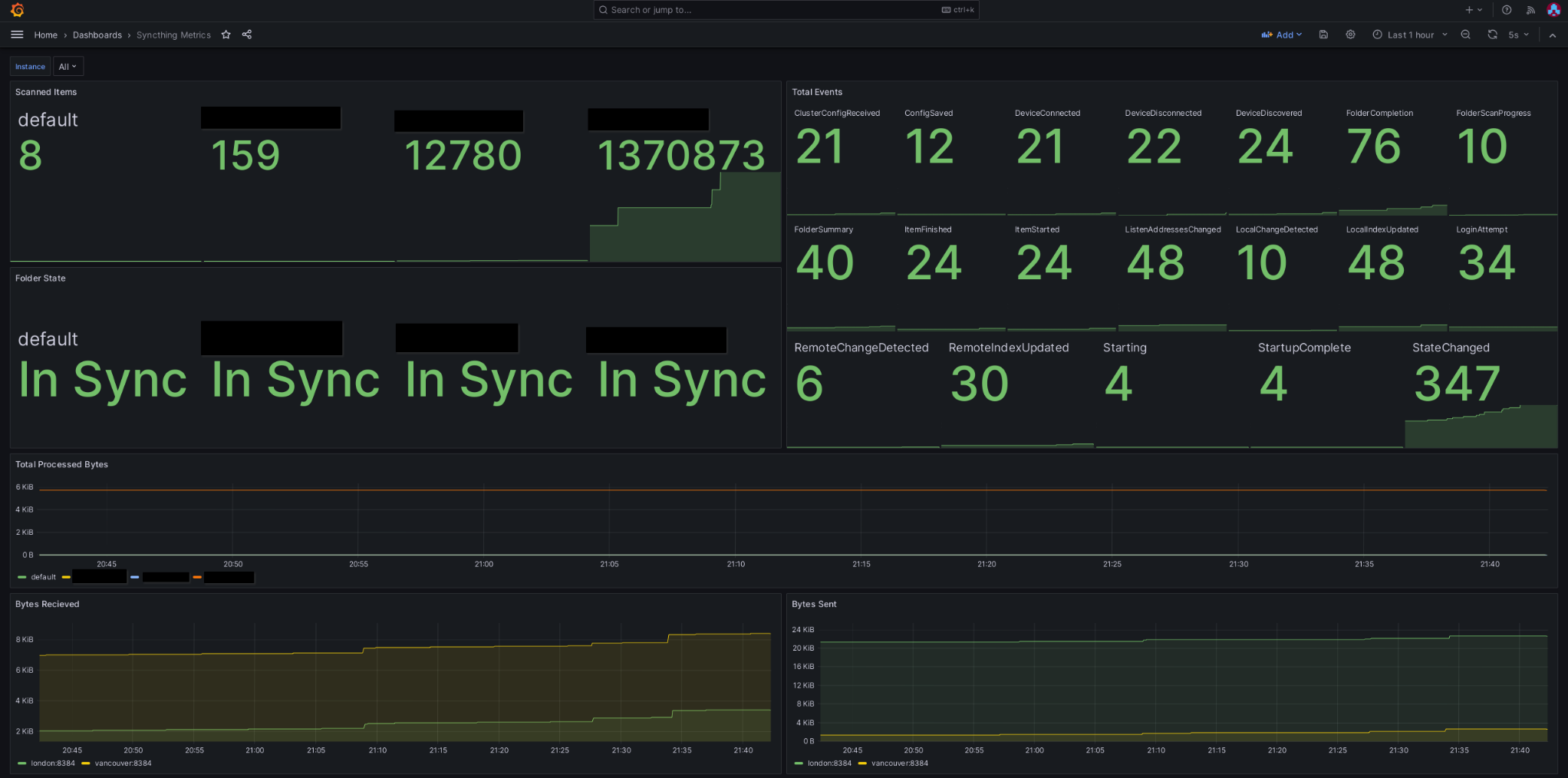Viewport: 1568px width, 778px height.
Task: Open the hamburger navigation menu
Action: [x=17, y=35]
